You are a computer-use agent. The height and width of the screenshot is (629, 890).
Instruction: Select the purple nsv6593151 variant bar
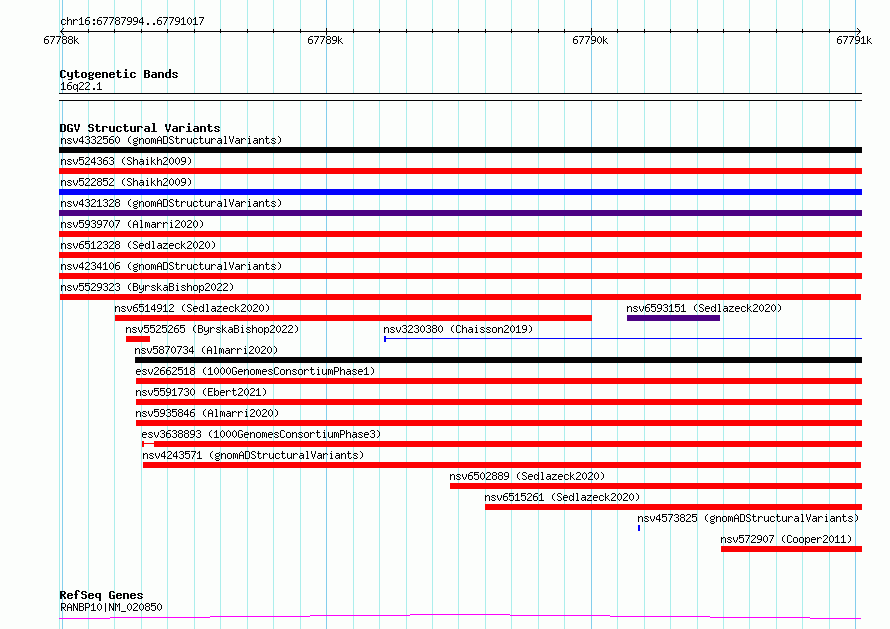(x=673, y=318)
